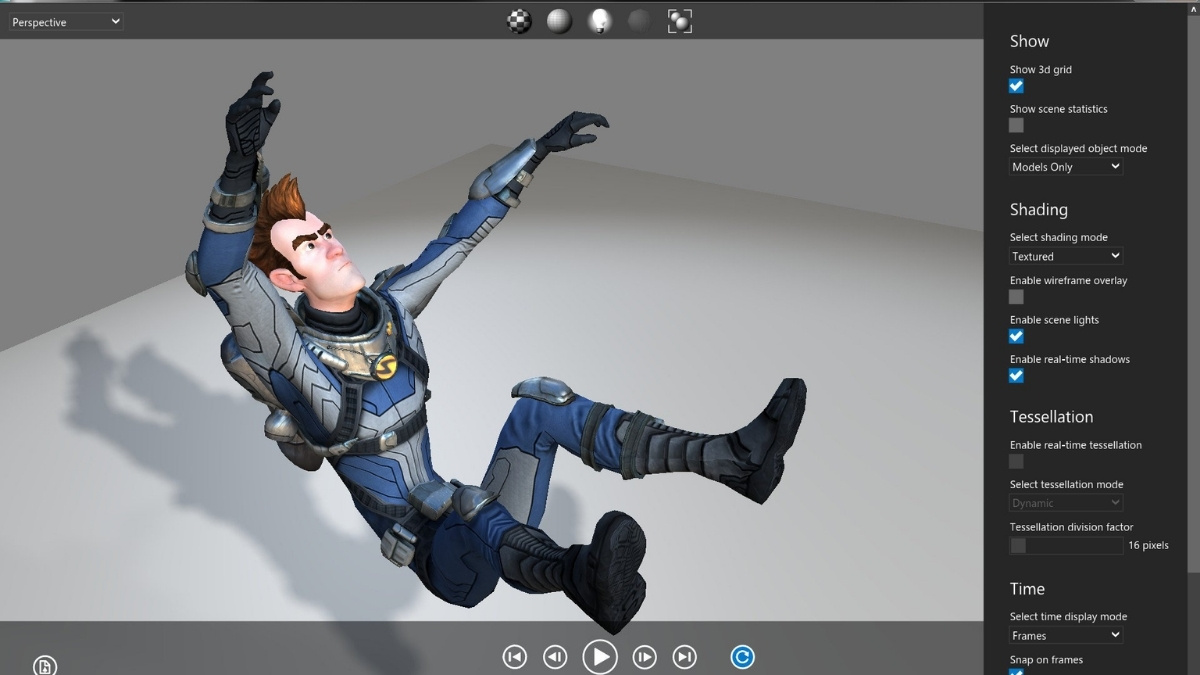Step back one frame
Viewport: 1200px width, 675px height.
click(x=555, y=657)
